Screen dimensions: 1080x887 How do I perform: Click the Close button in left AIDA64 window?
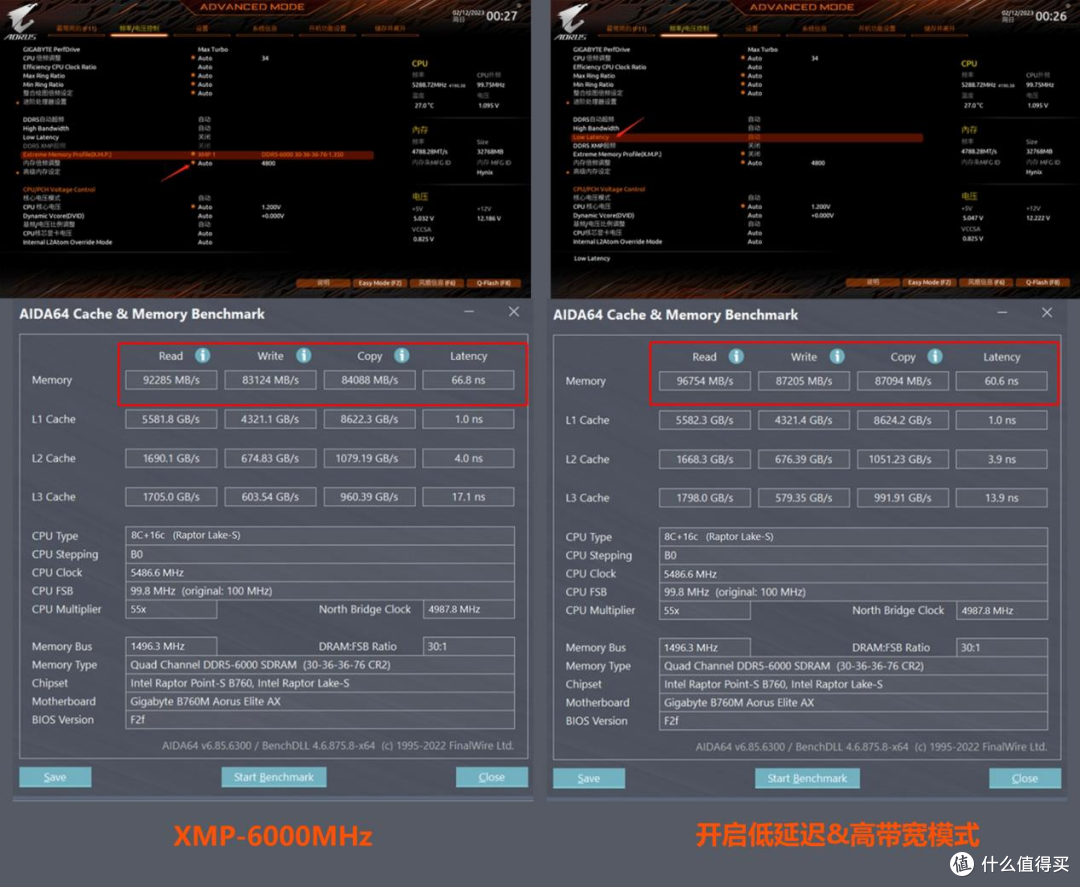[x=492, y=777]
